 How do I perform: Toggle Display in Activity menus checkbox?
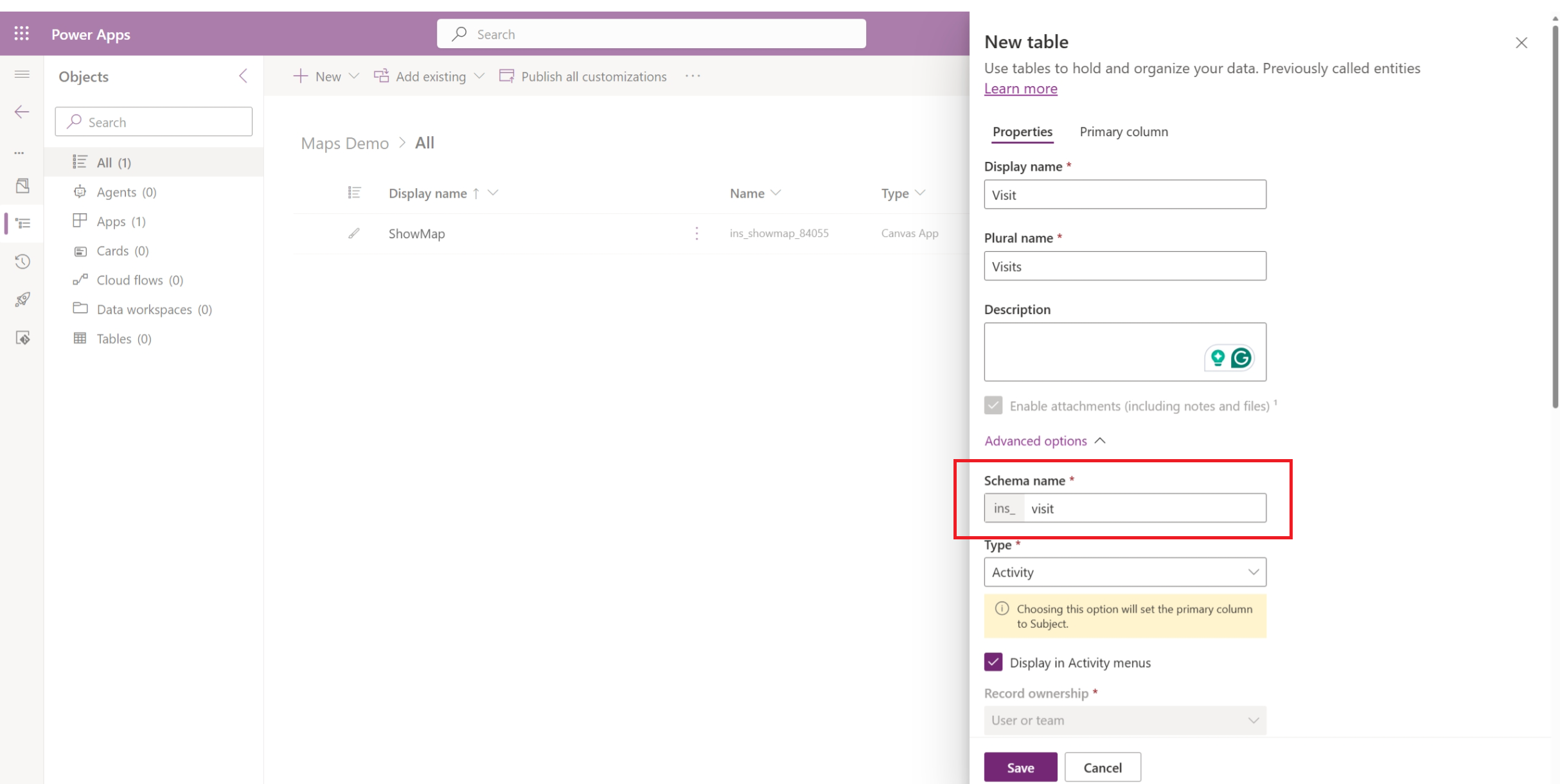pos(993,662)
